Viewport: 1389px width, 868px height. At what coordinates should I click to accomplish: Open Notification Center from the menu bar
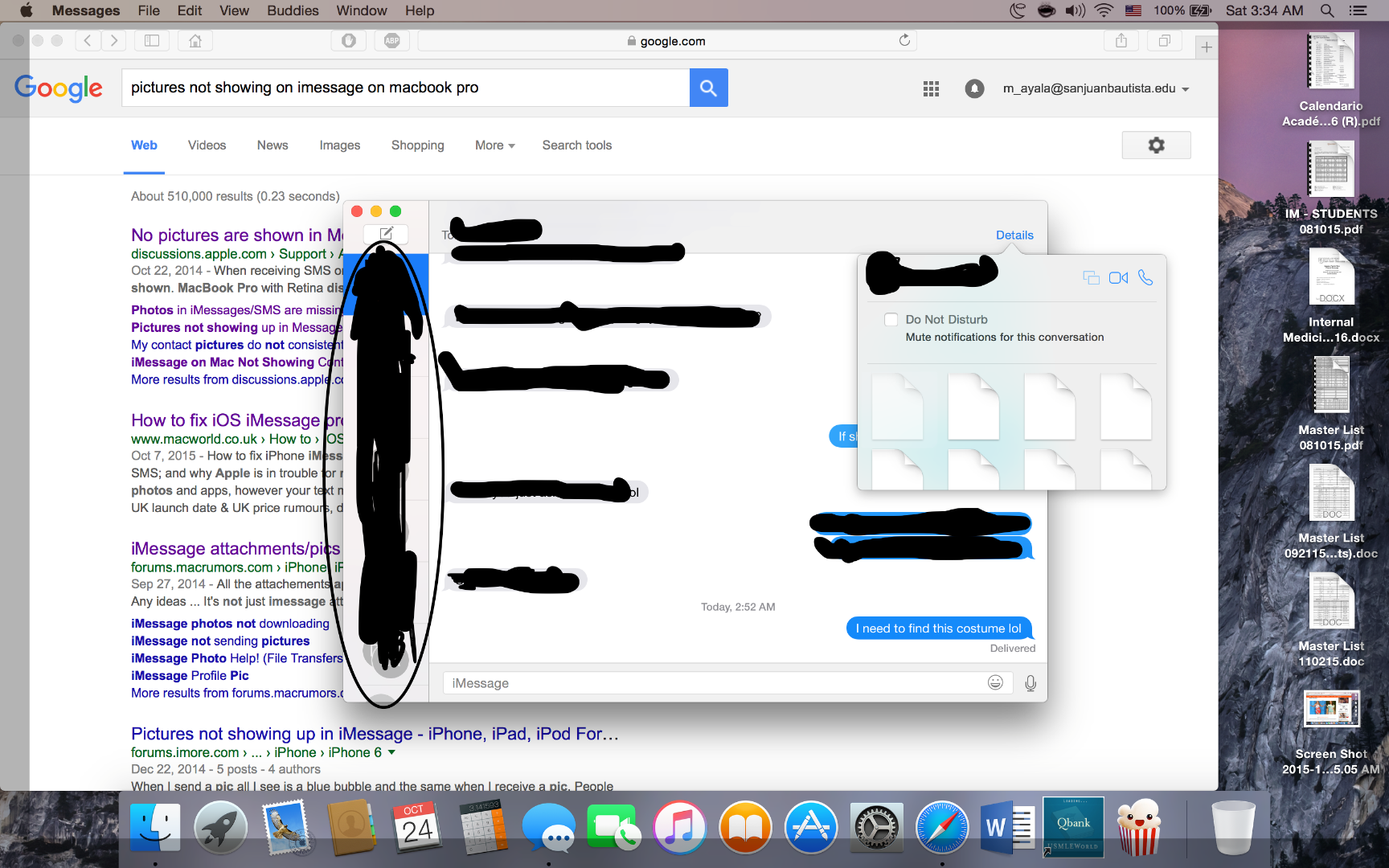tap(1358, 10)
